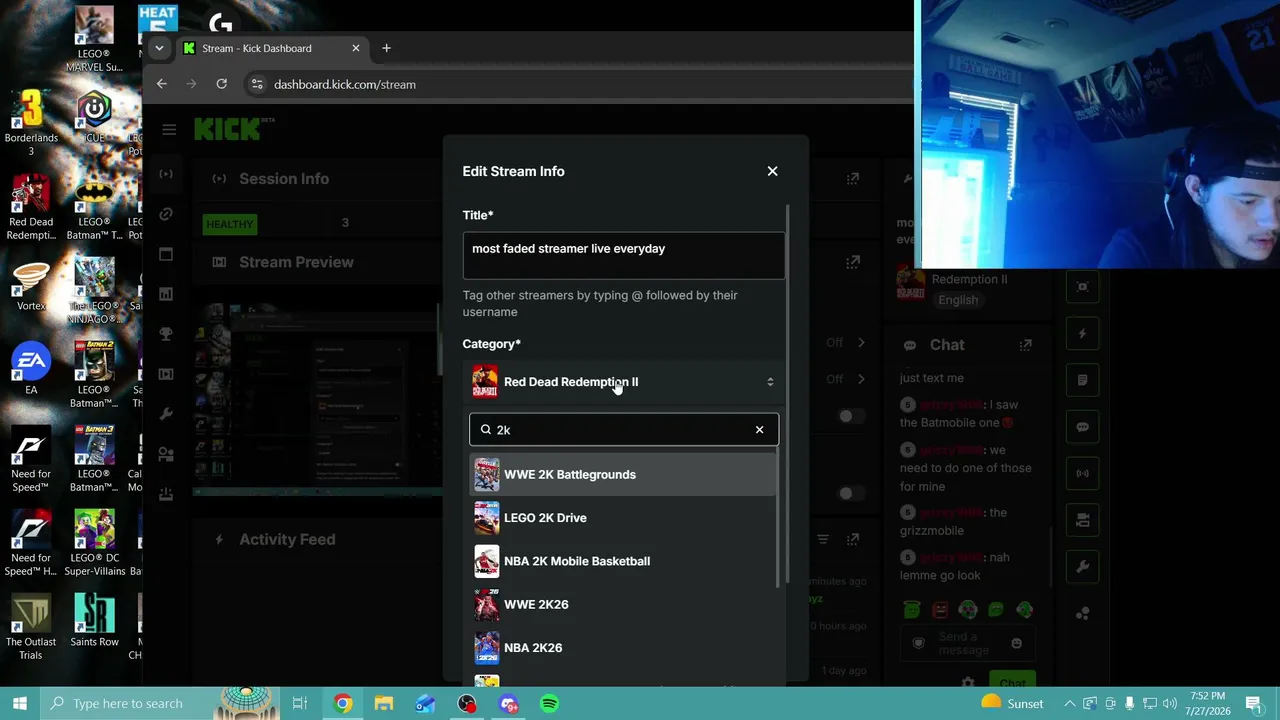
Task: Click the lightning bolt icon in right toolbar
Action: pos(1082,333)
